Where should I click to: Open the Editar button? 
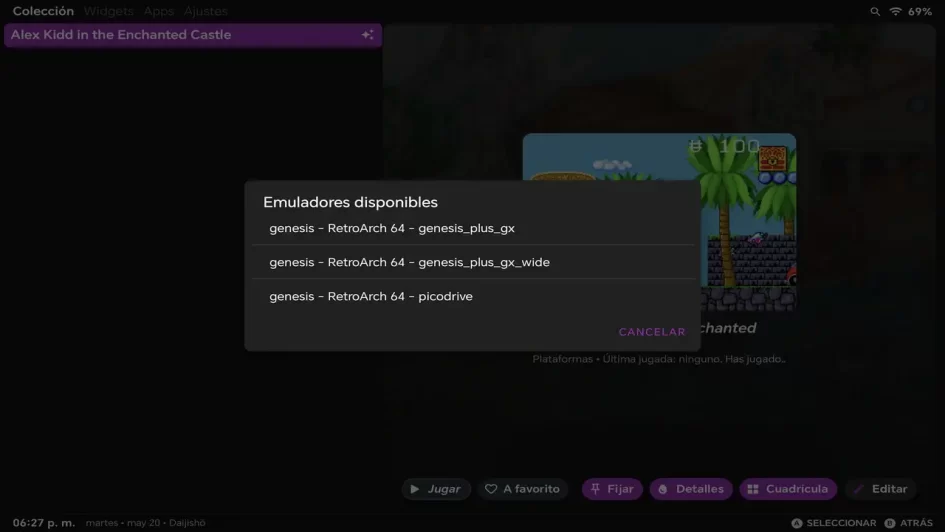point(881,489)
